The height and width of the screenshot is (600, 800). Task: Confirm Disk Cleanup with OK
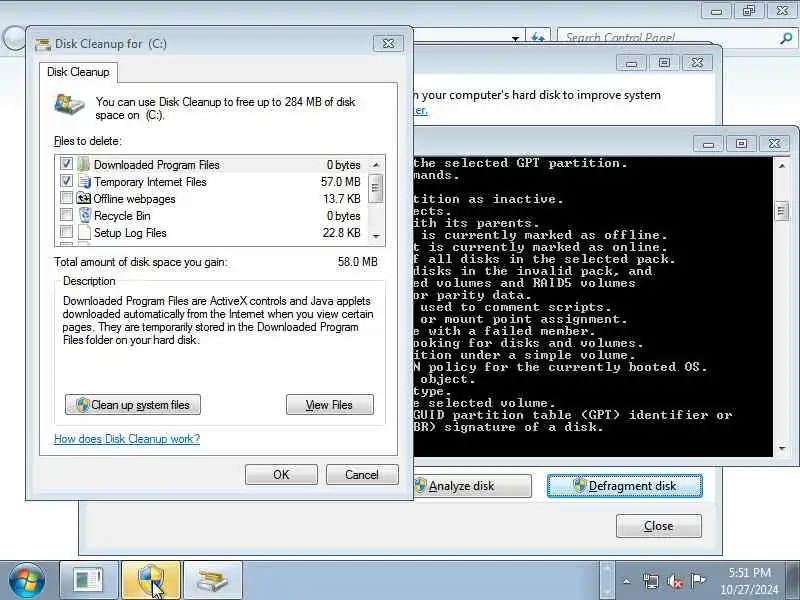281,474
